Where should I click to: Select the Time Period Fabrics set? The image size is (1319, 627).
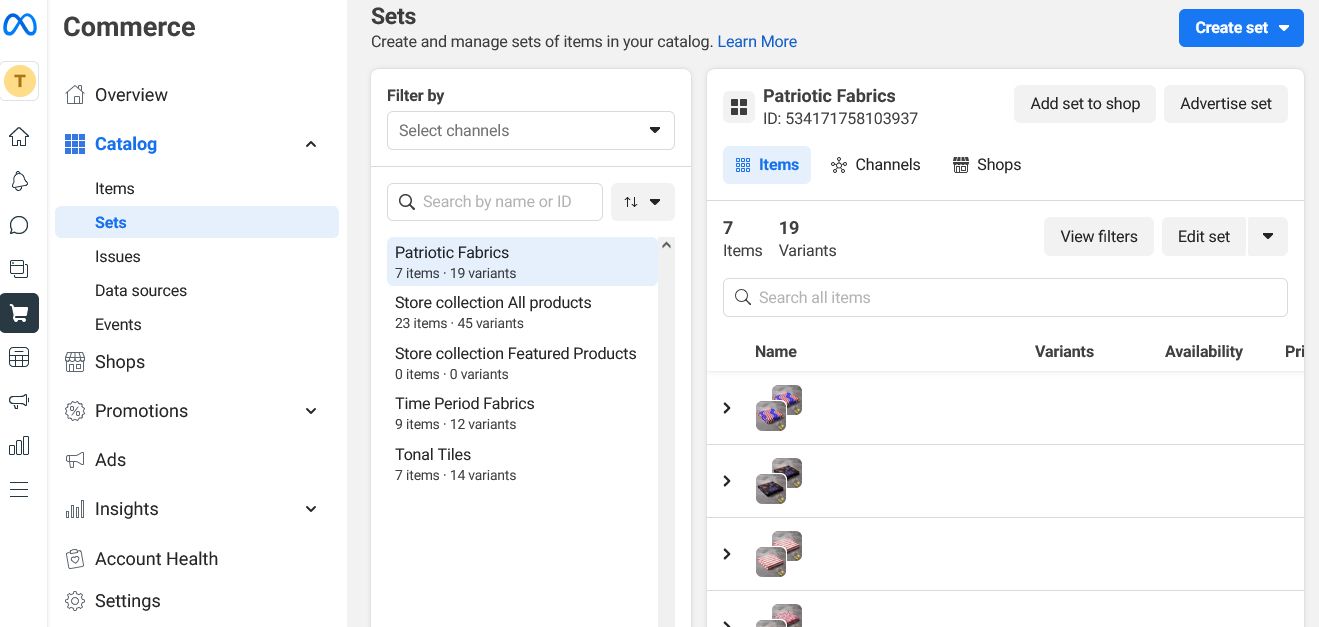click(x=464, y=403)
